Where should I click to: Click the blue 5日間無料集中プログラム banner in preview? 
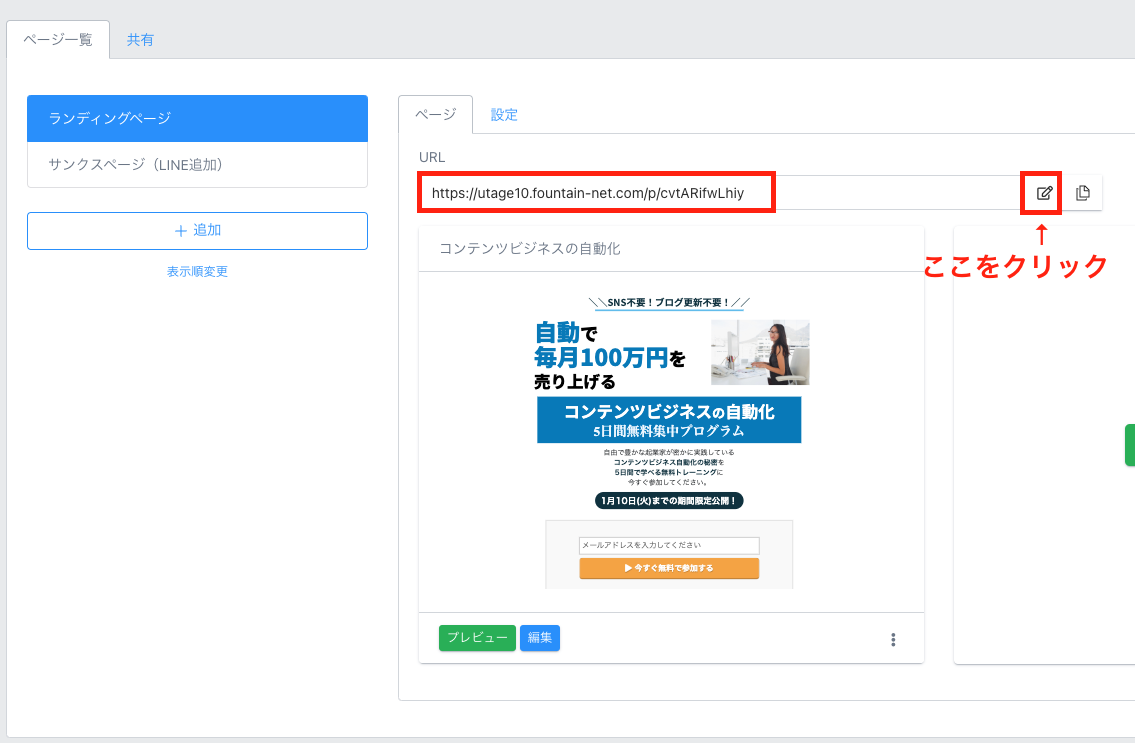668,420
